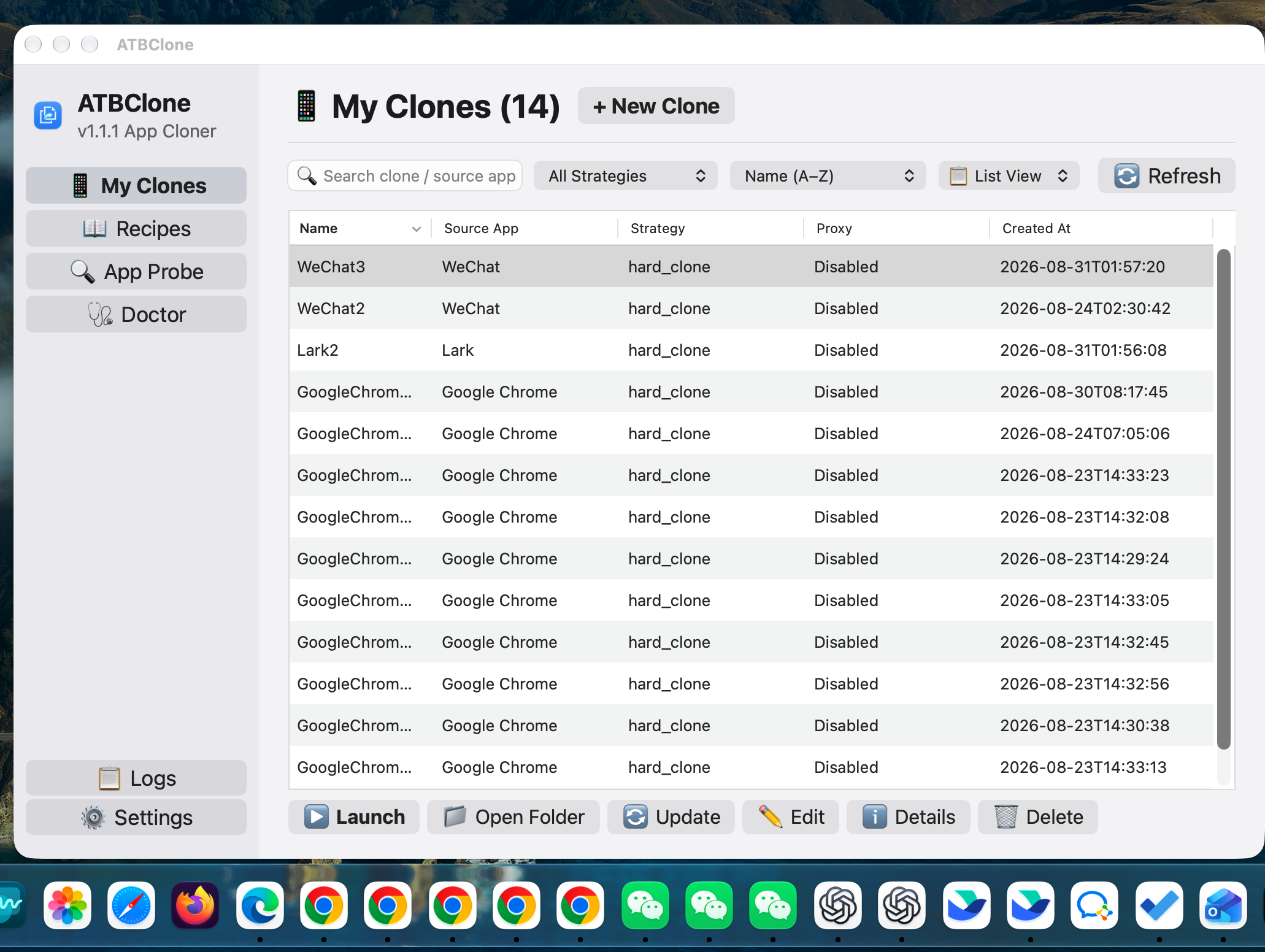The width and height of the screenshot is (1265, 952).
Task: Open the App Probe section
Action: [136, 271]
